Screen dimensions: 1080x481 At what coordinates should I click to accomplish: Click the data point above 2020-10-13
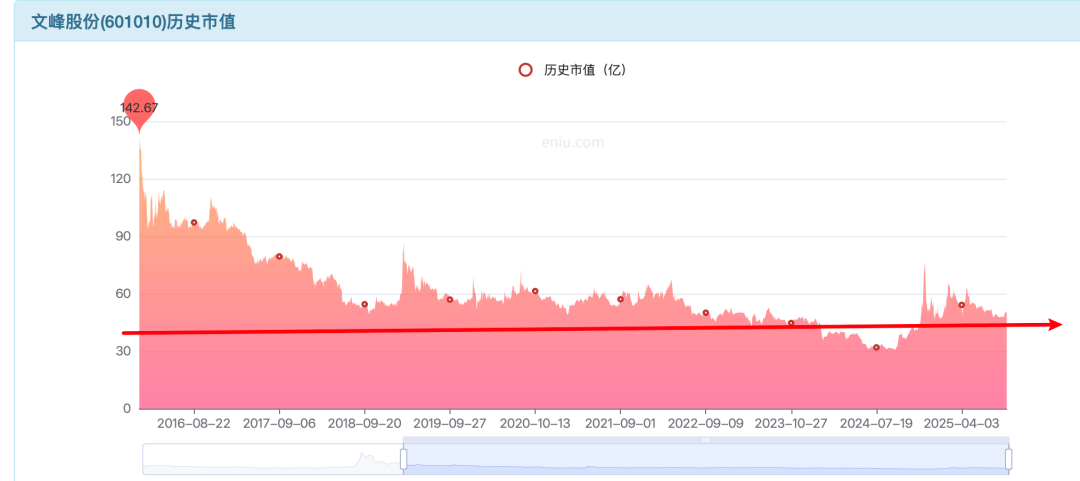pyautogui.click(x=535, y=291)
